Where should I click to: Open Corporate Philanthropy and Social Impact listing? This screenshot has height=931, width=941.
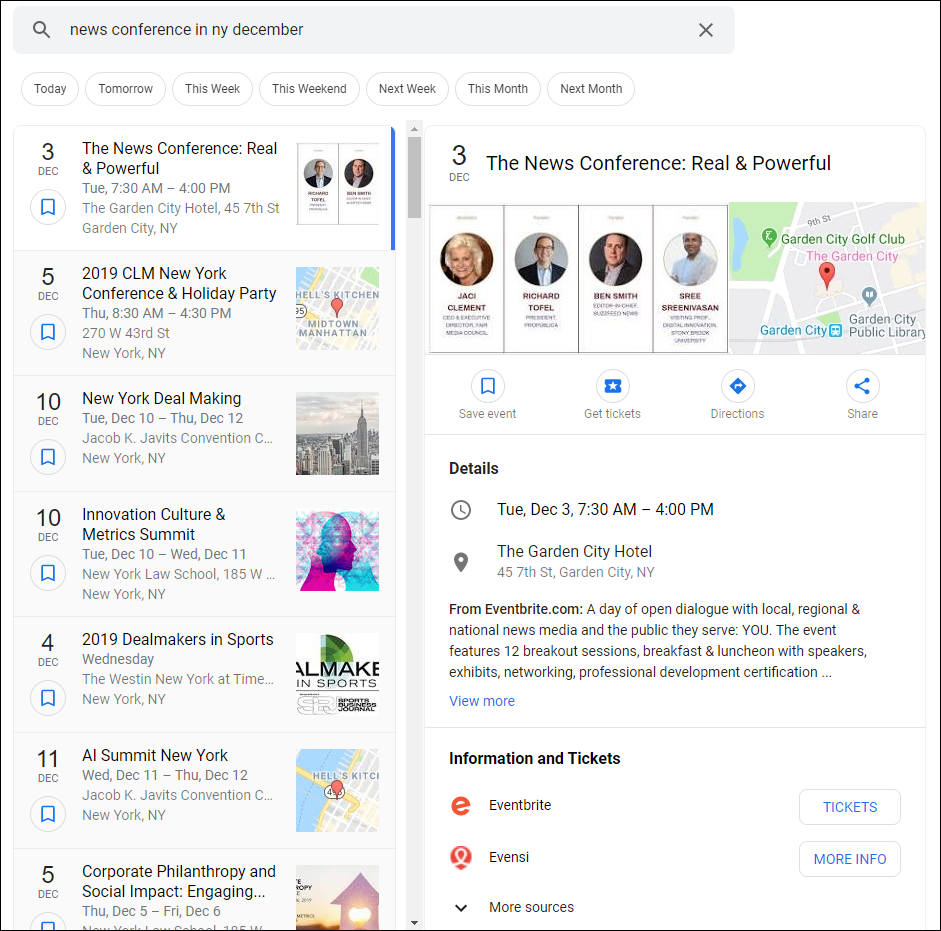(x=204, y=890)
